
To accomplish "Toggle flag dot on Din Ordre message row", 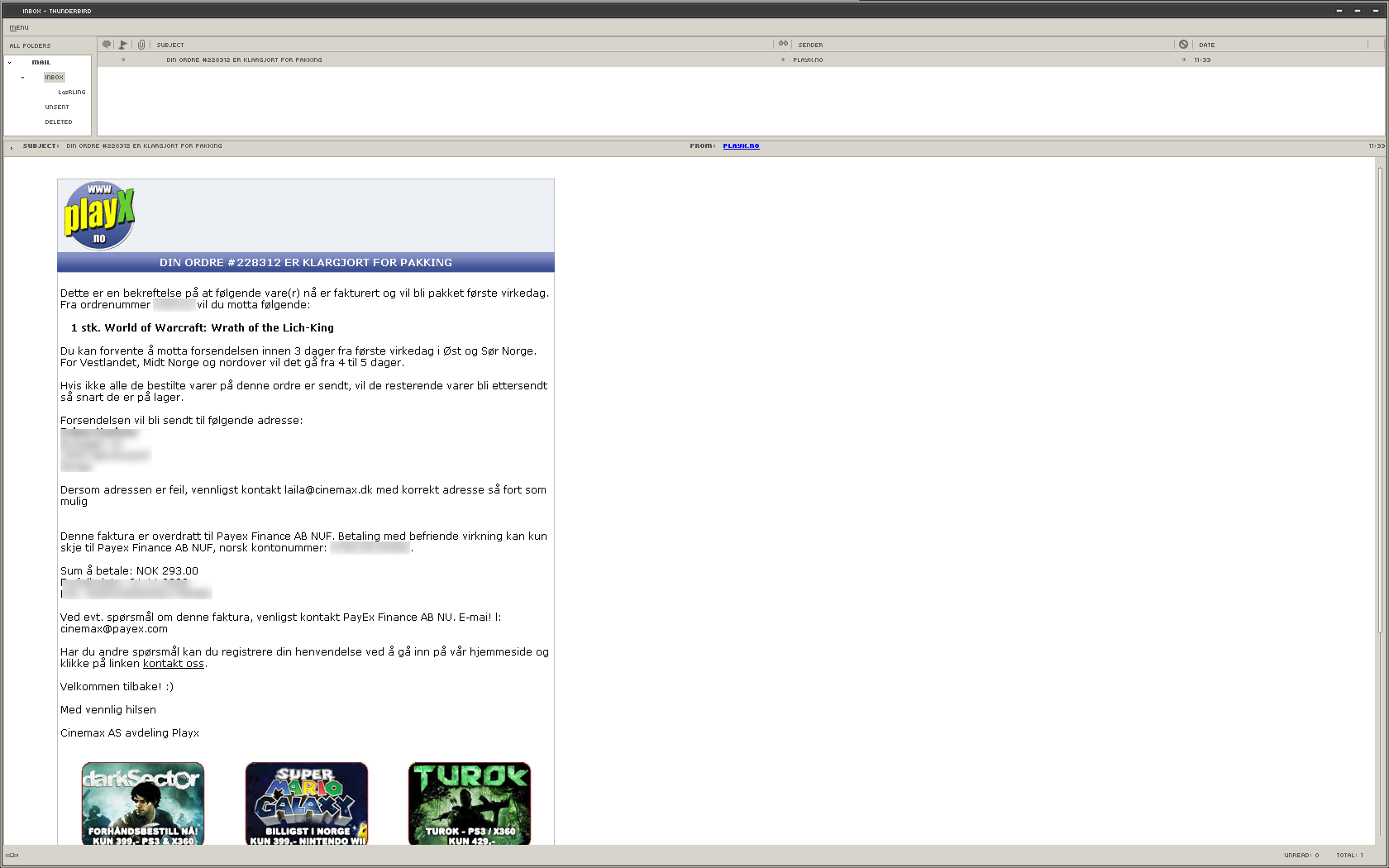I will [x=123, y=60].
